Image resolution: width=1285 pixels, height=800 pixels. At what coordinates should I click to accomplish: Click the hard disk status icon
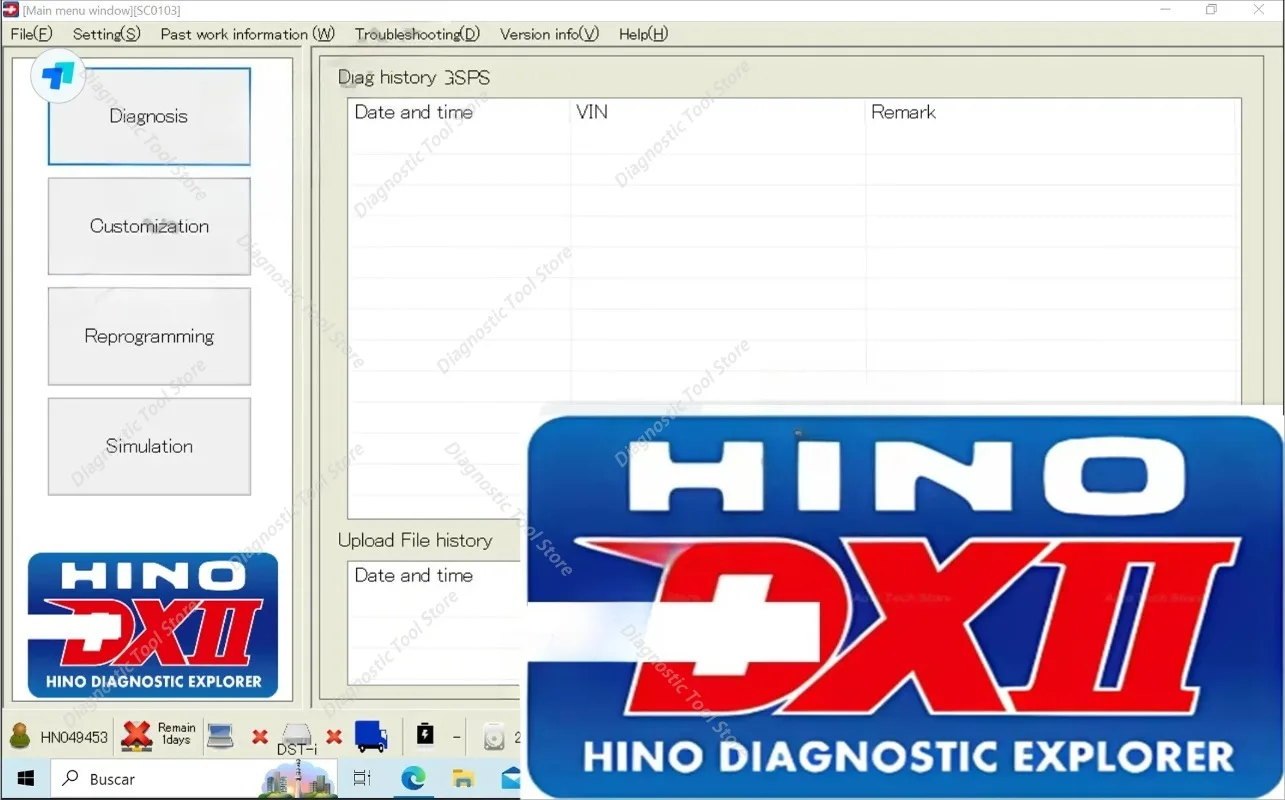click(x=495, y=738)
